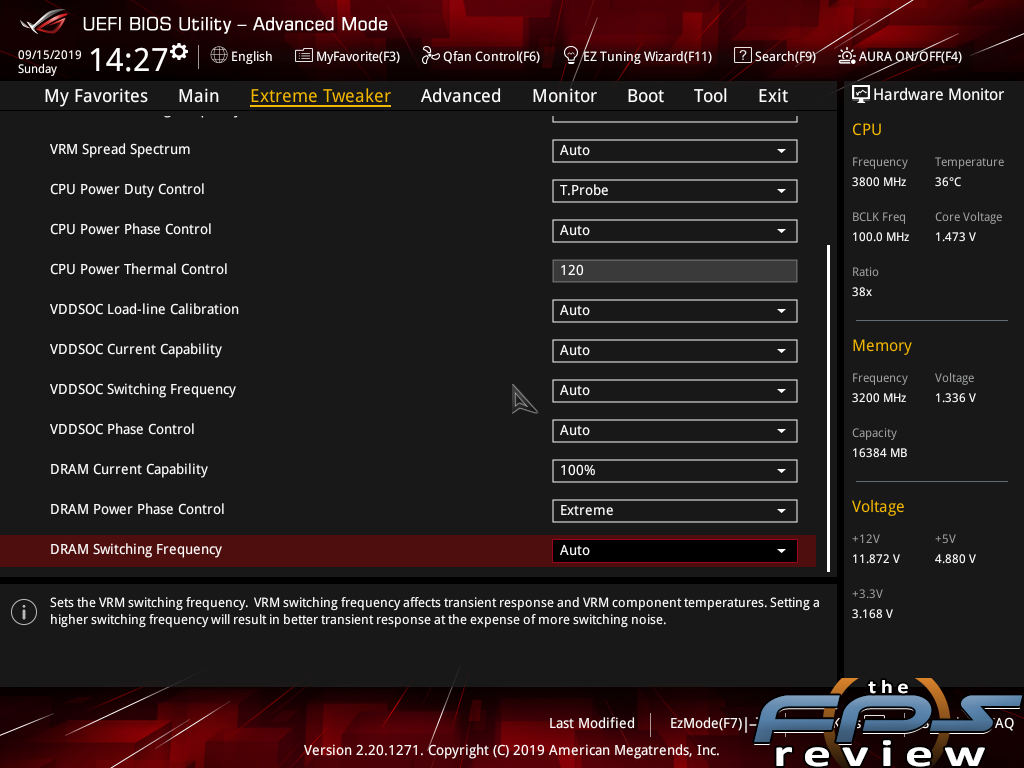Select VDDSOC Phase Control label
Screen dimensions: 1024x768
click(x=122, y=429)
